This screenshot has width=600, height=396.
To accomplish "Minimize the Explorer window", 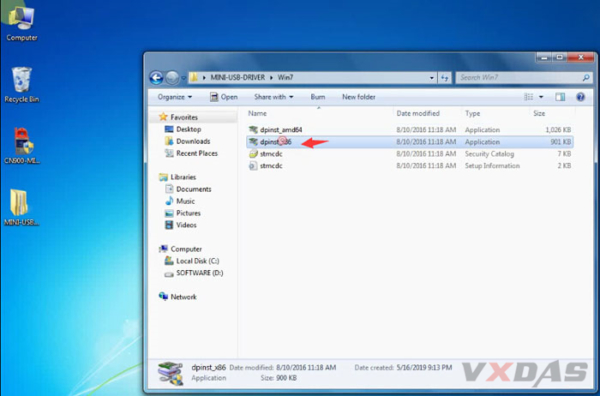I will 544,58.
